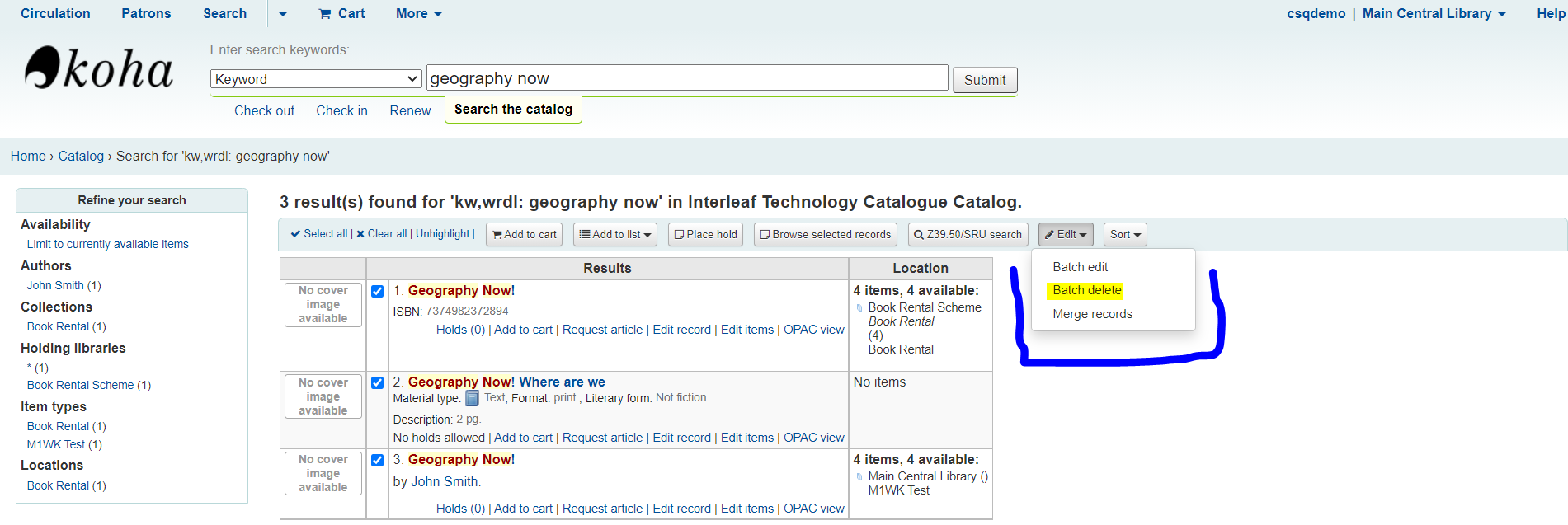Switch to the Check out tab

264,110
